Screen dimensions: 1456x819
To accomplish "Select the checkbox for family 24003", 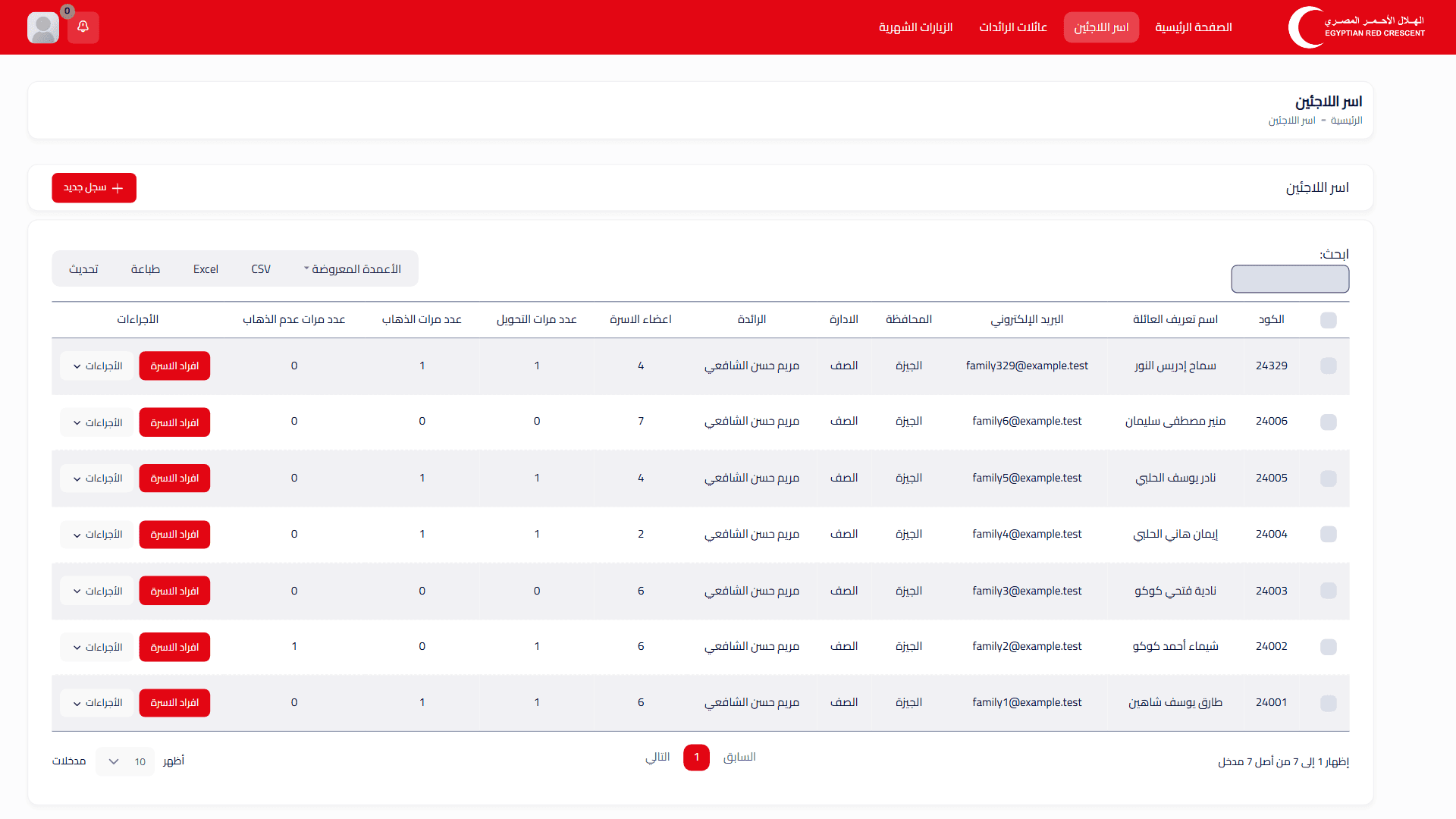I will (x=1329, y=591).
